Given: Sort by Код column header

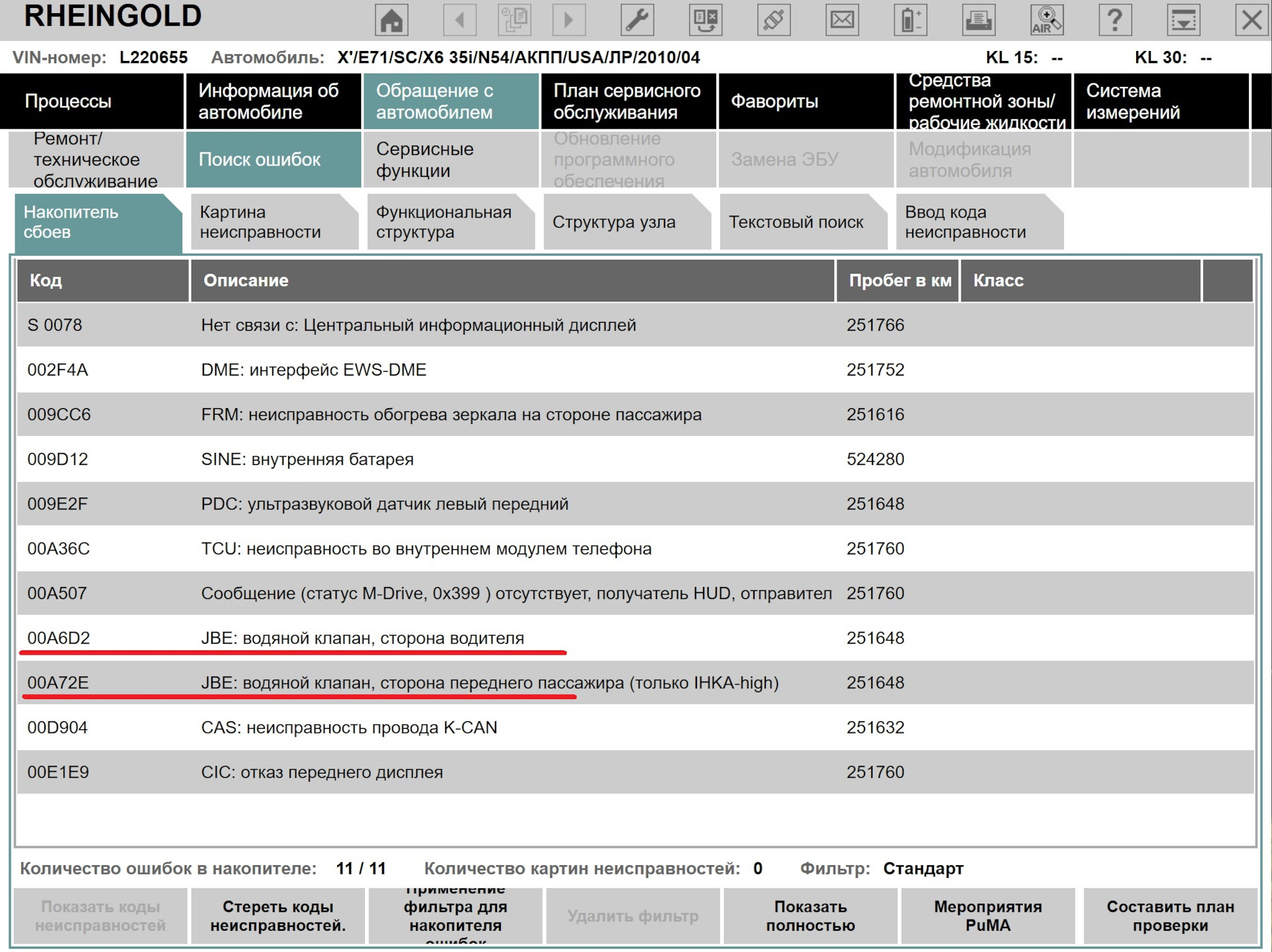Looking at the screenshot, I should pyautogui.click(x=103, y=280).
